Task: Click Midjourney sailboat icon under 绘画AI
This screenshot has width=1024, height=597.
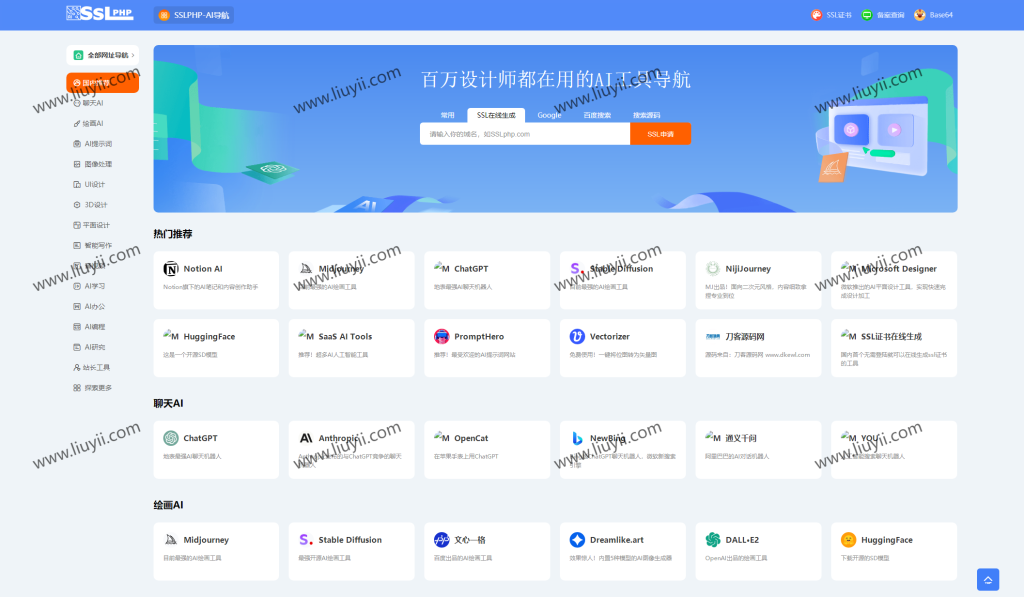Action: (x=171, y=540)
